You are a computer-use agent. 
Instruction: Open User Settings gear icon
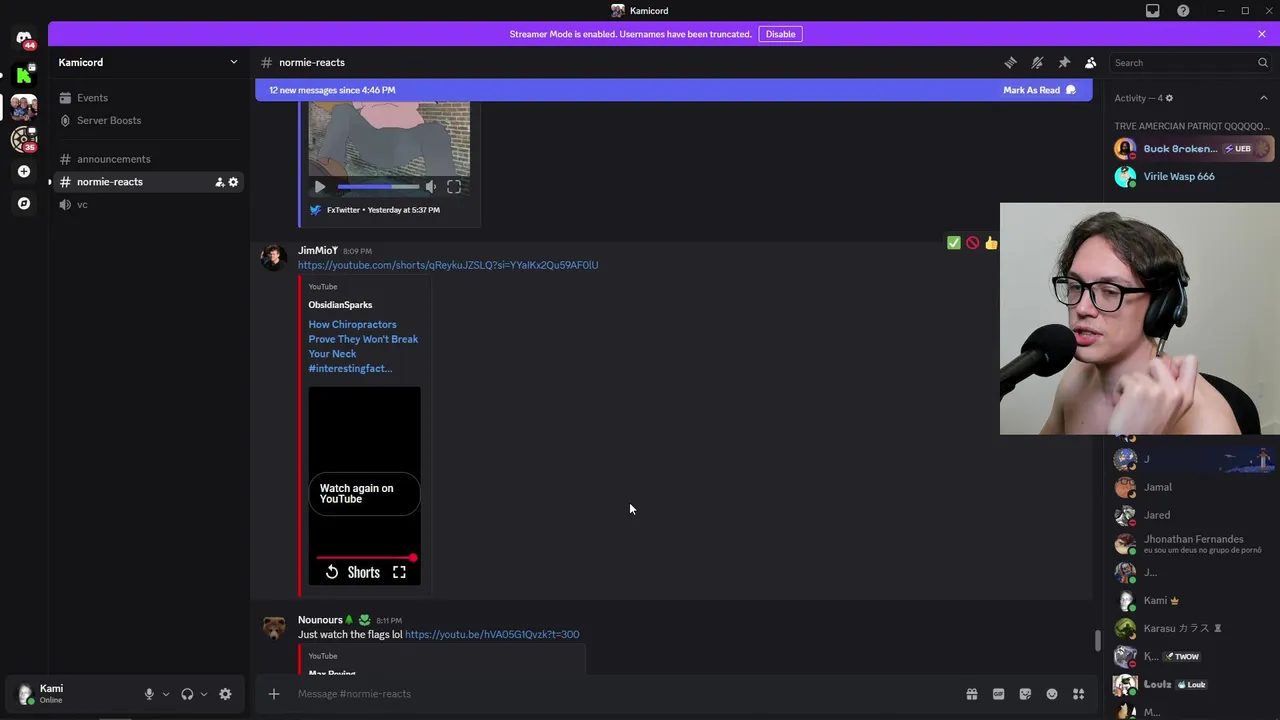(225, 694)
